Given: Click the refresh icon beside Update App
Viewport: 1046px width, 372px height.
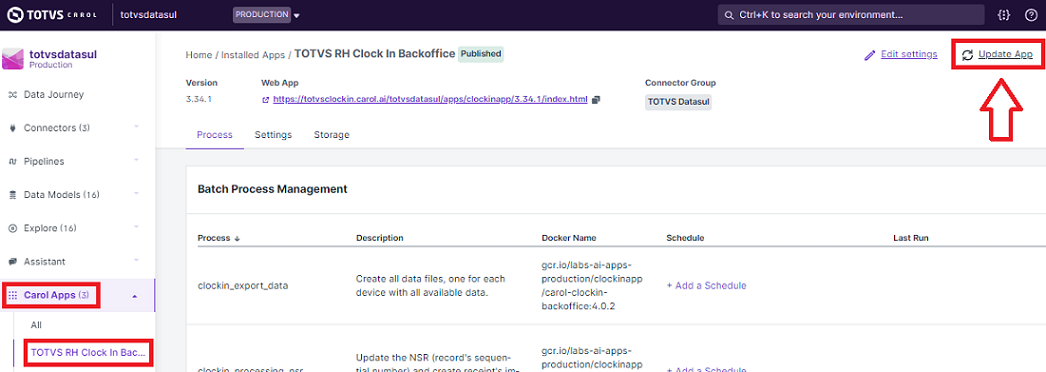Looking at the screenshot, I should pos(967,55).
